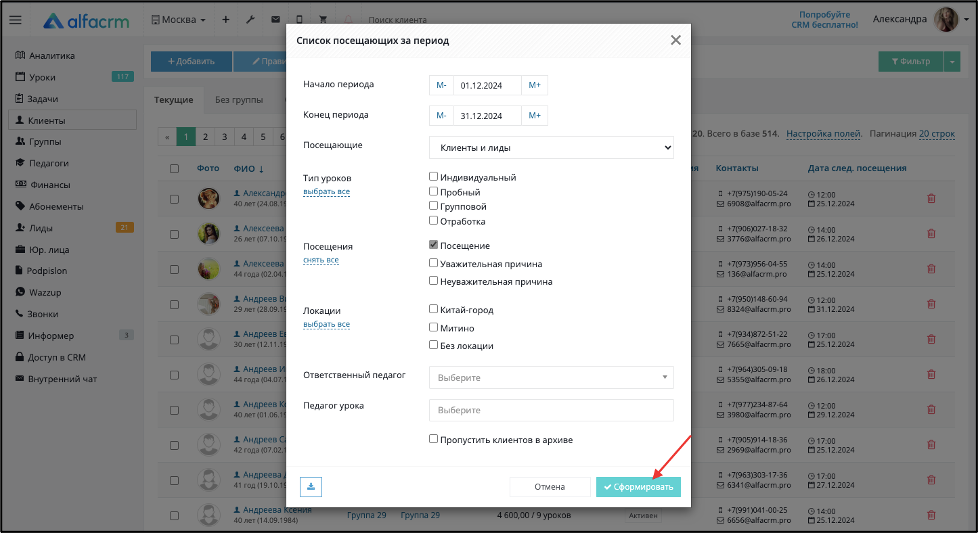Viewport: 979px width, 533px height.
Task: Enable the Индивидуальный lesson type checkbox
Action: pyautogui.click(x=433, y=177)
